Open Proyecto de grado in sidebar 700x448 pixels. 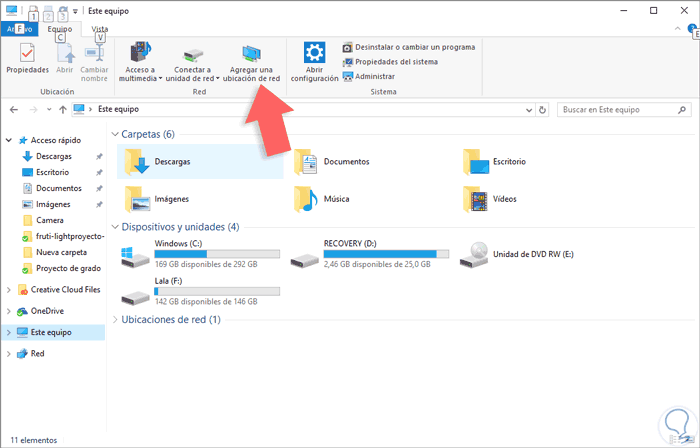[68, 269]
